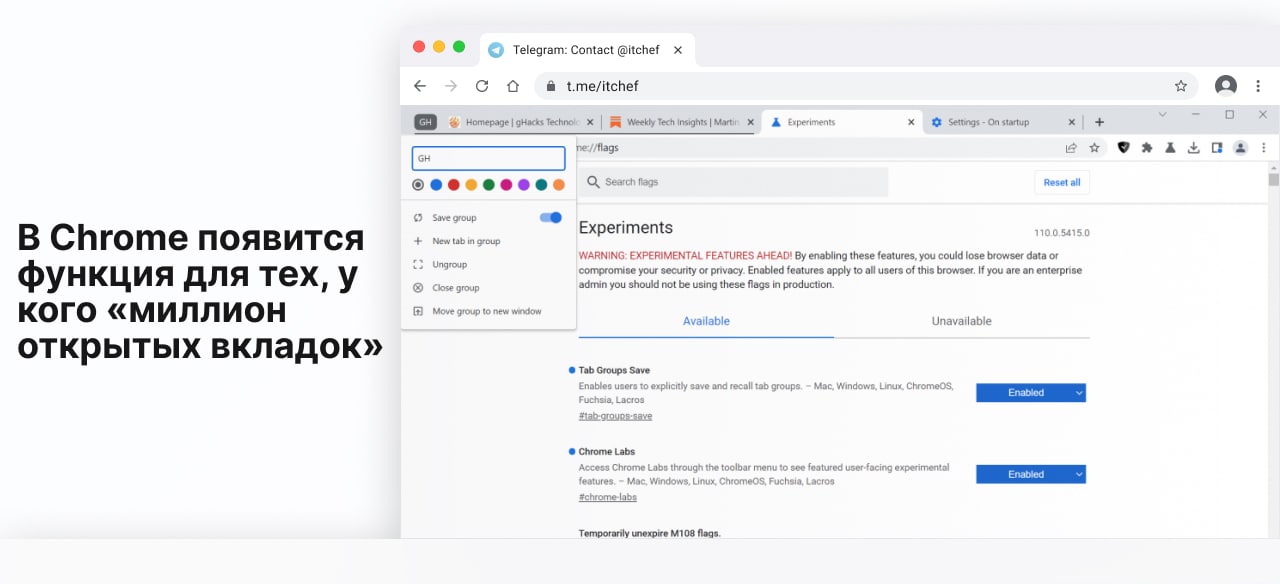Close the Weekly Tech Insights tab
This screenshot has height=584, width=1280.
[750, 122]
